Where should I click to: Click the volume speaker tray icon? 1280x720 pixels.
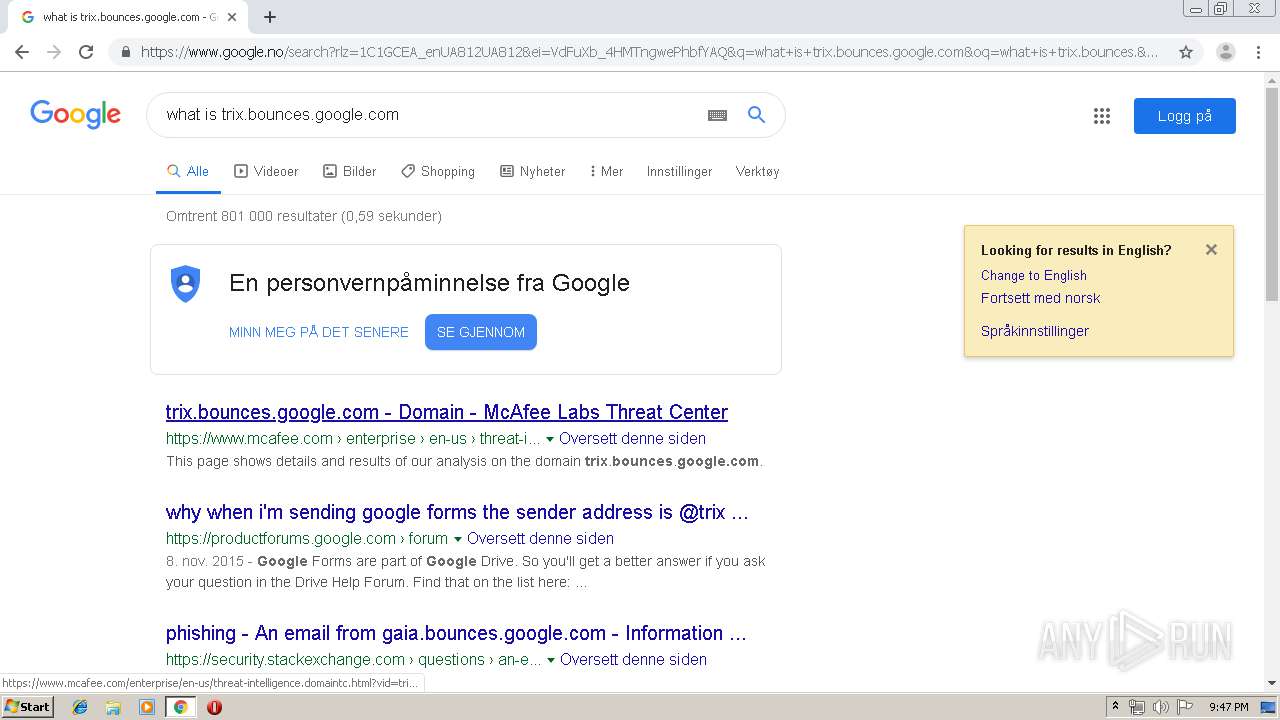tap(1161, 707)
